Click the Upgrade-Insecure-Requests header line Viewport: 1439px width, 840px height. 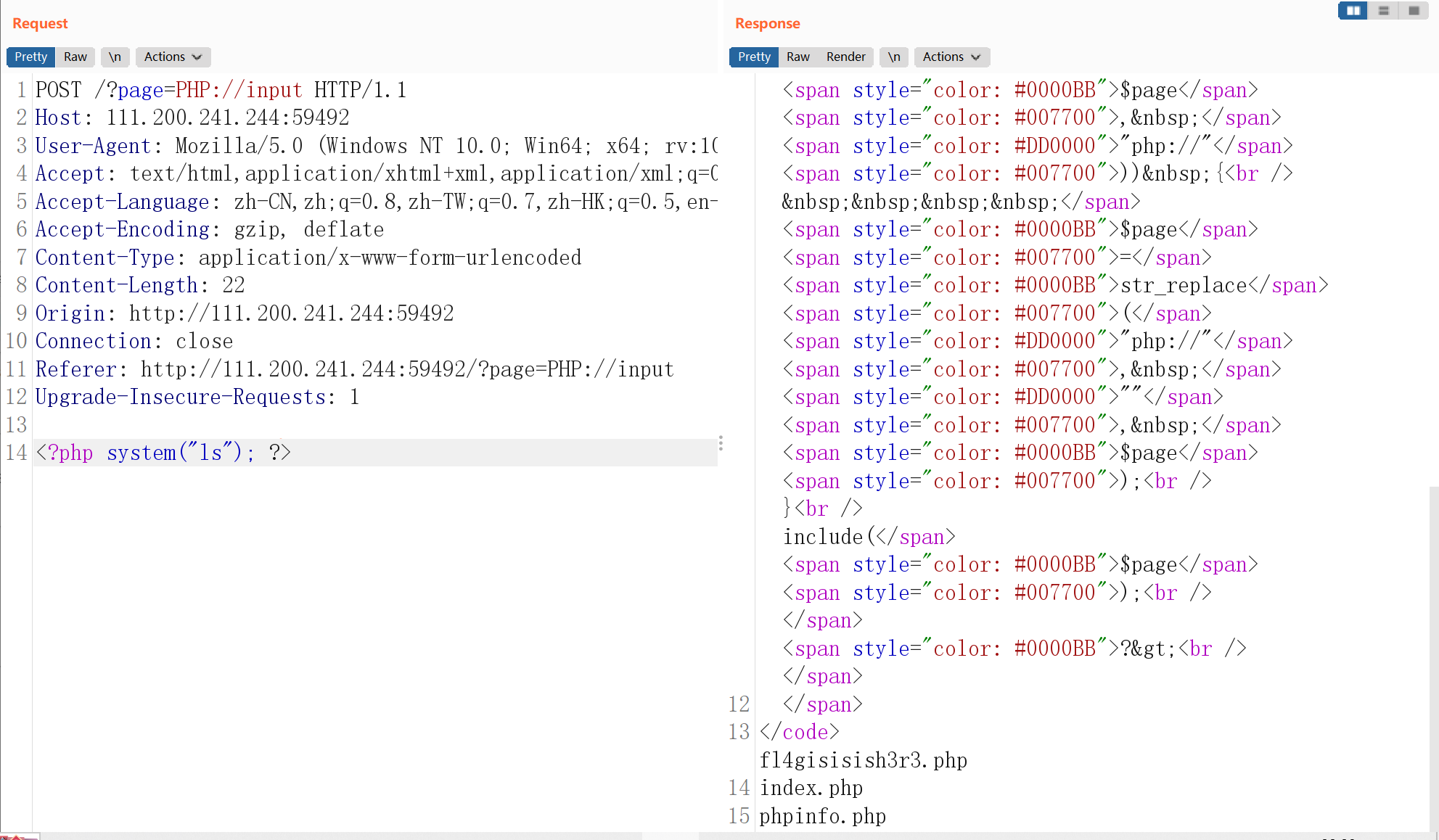click(x=197, y=397)
